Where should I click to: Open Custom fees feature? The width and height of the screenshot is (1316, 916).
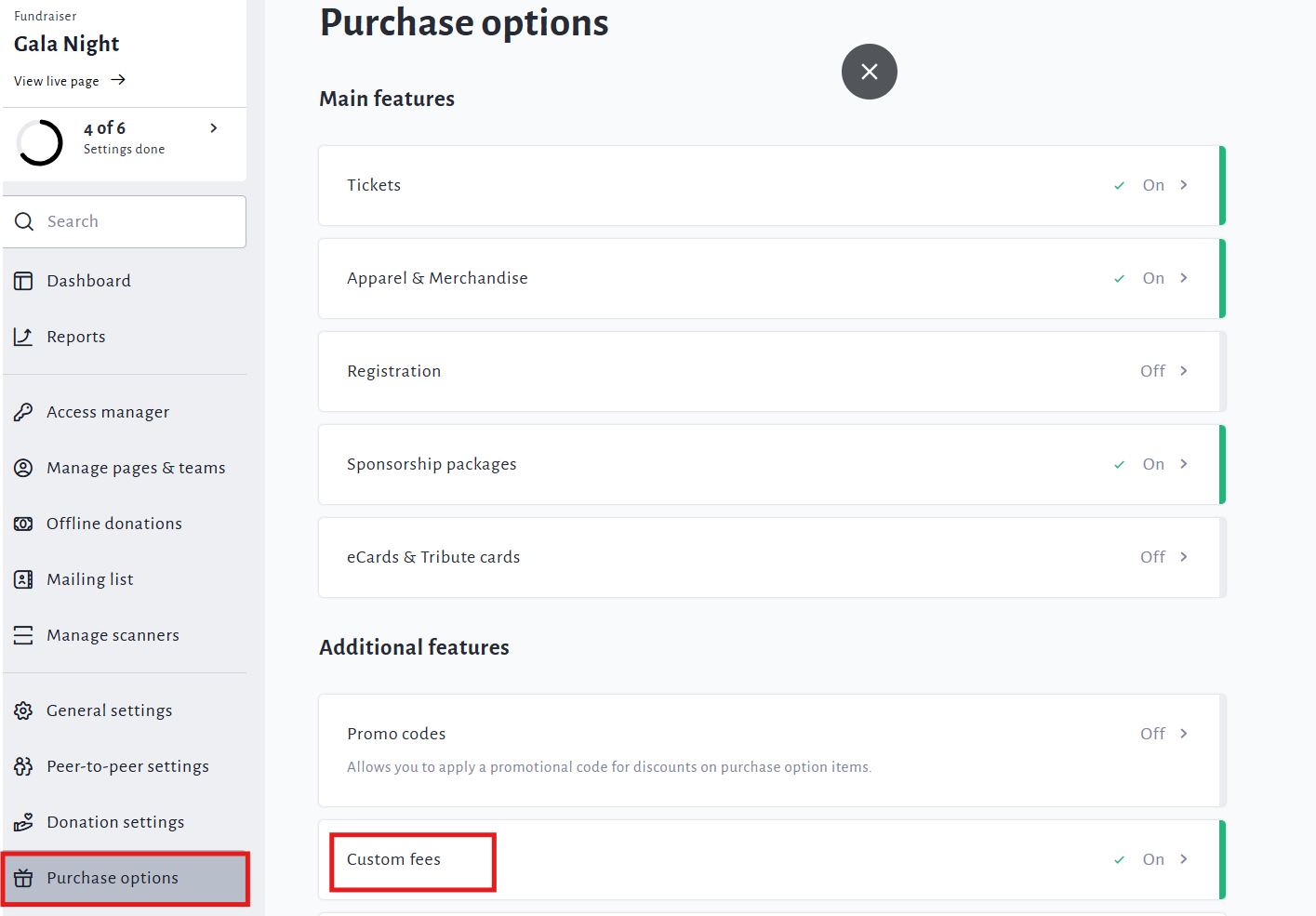[394, 859]
